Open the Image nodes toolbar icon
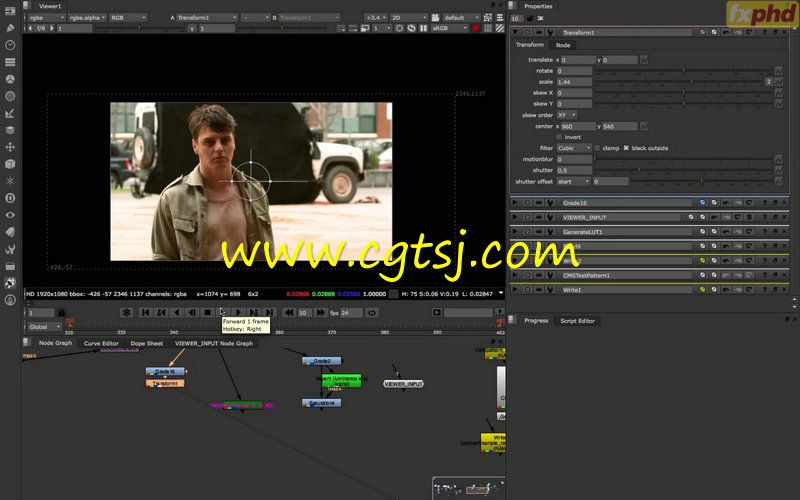This screenshot has height=500, width=800. [10, 11]
